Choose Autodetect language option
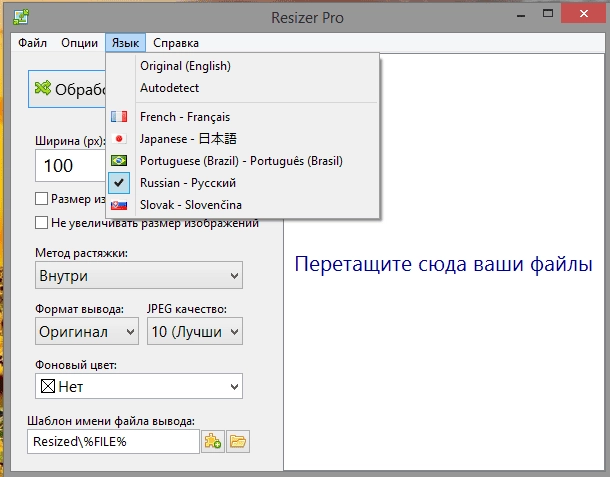 click(243, 88)
